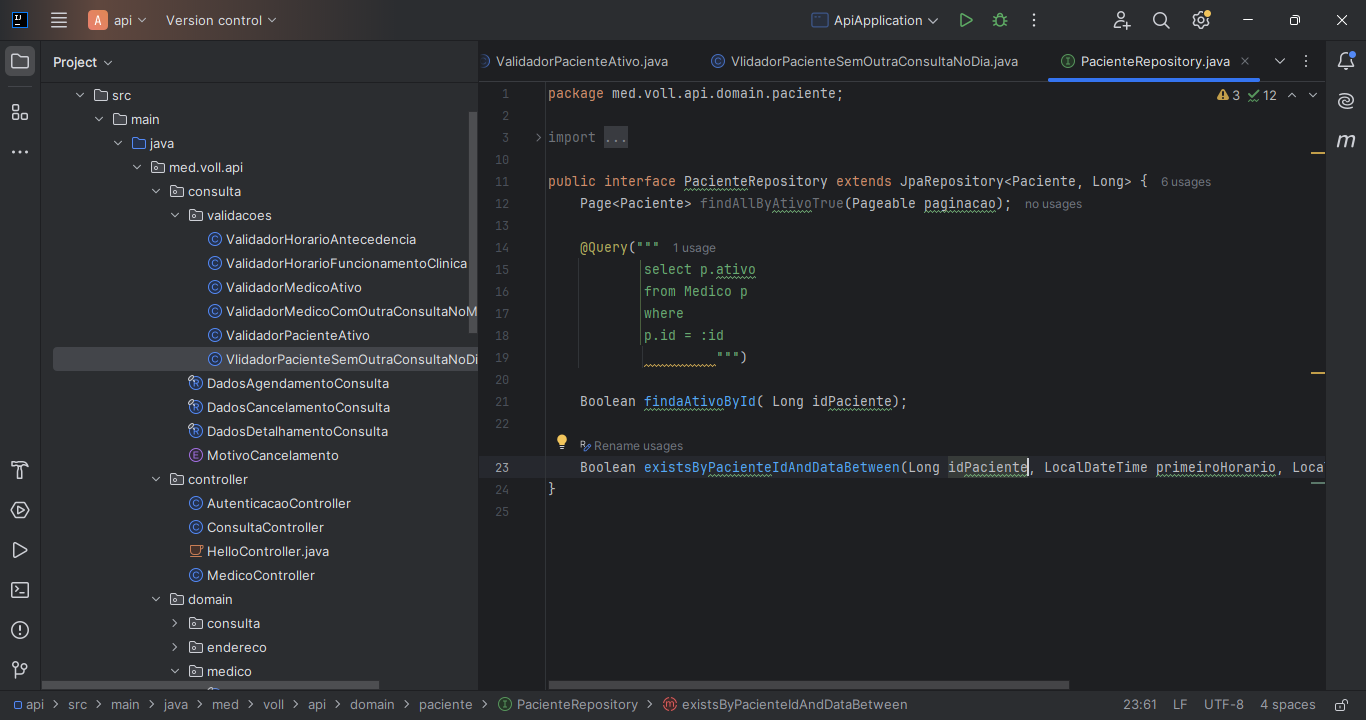Show more tool windows ellipsis
The width and height of the screenshot is (1366, 720).
pyautogui.click(x=20, y=152)
